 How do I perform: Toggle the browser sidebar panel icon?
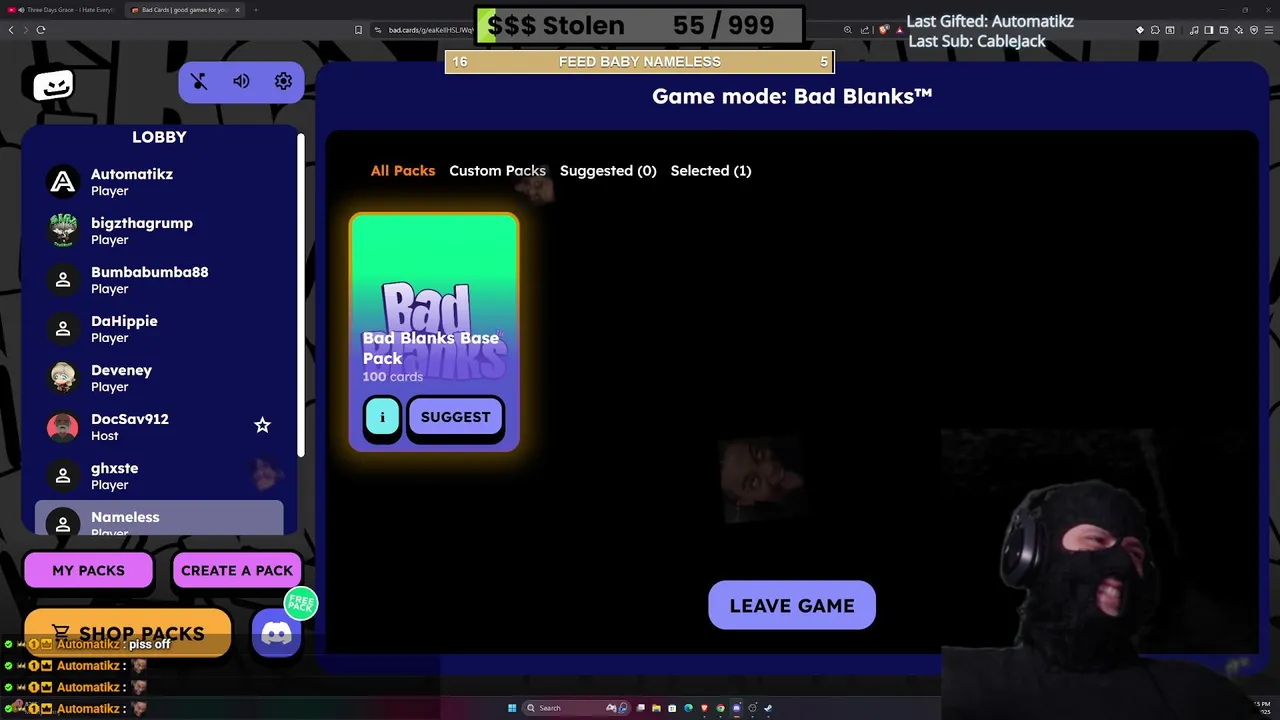tap(1209, 30)
